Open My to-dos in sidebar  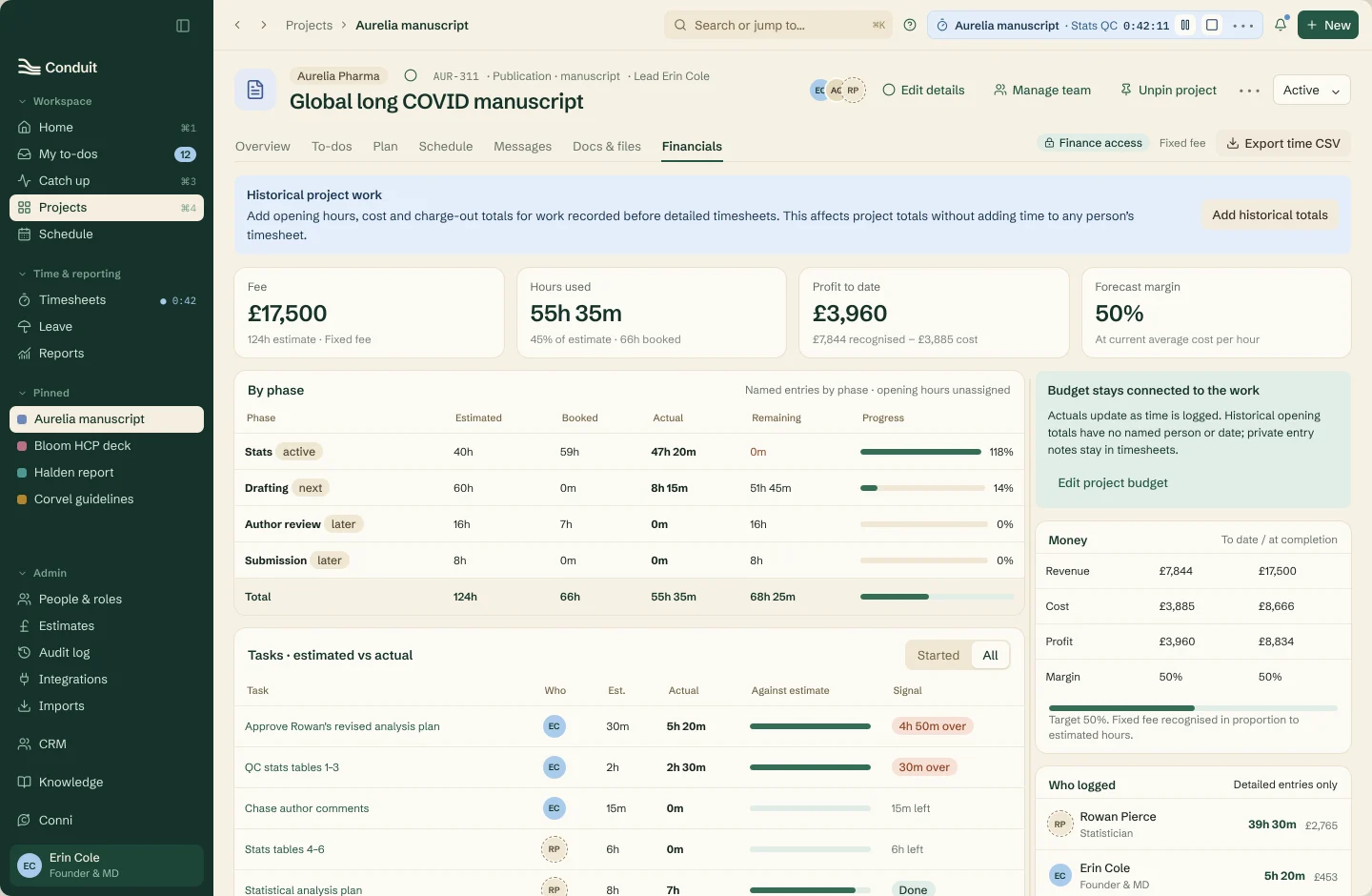point(107,154)
